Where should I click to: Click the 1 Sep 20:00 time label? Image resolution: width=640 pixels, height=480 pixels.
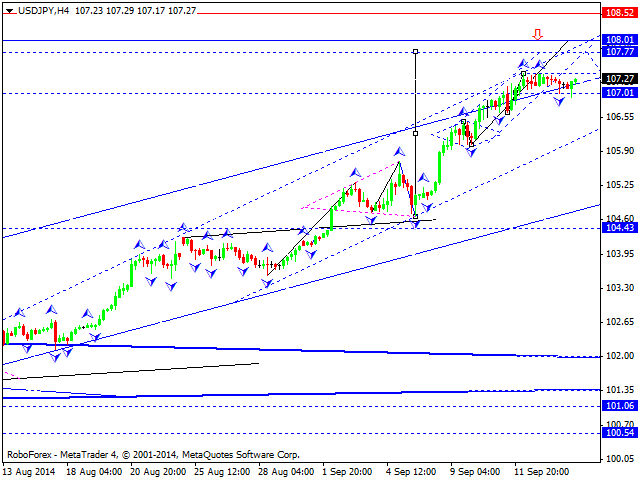click(350, 471)
